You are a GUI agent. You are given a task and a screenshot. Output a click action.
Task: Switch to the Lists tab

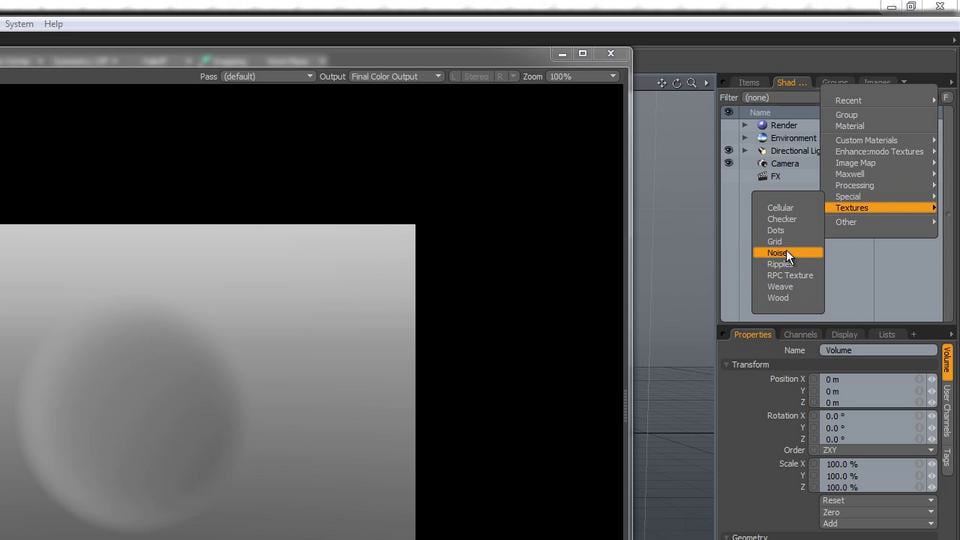887,334
